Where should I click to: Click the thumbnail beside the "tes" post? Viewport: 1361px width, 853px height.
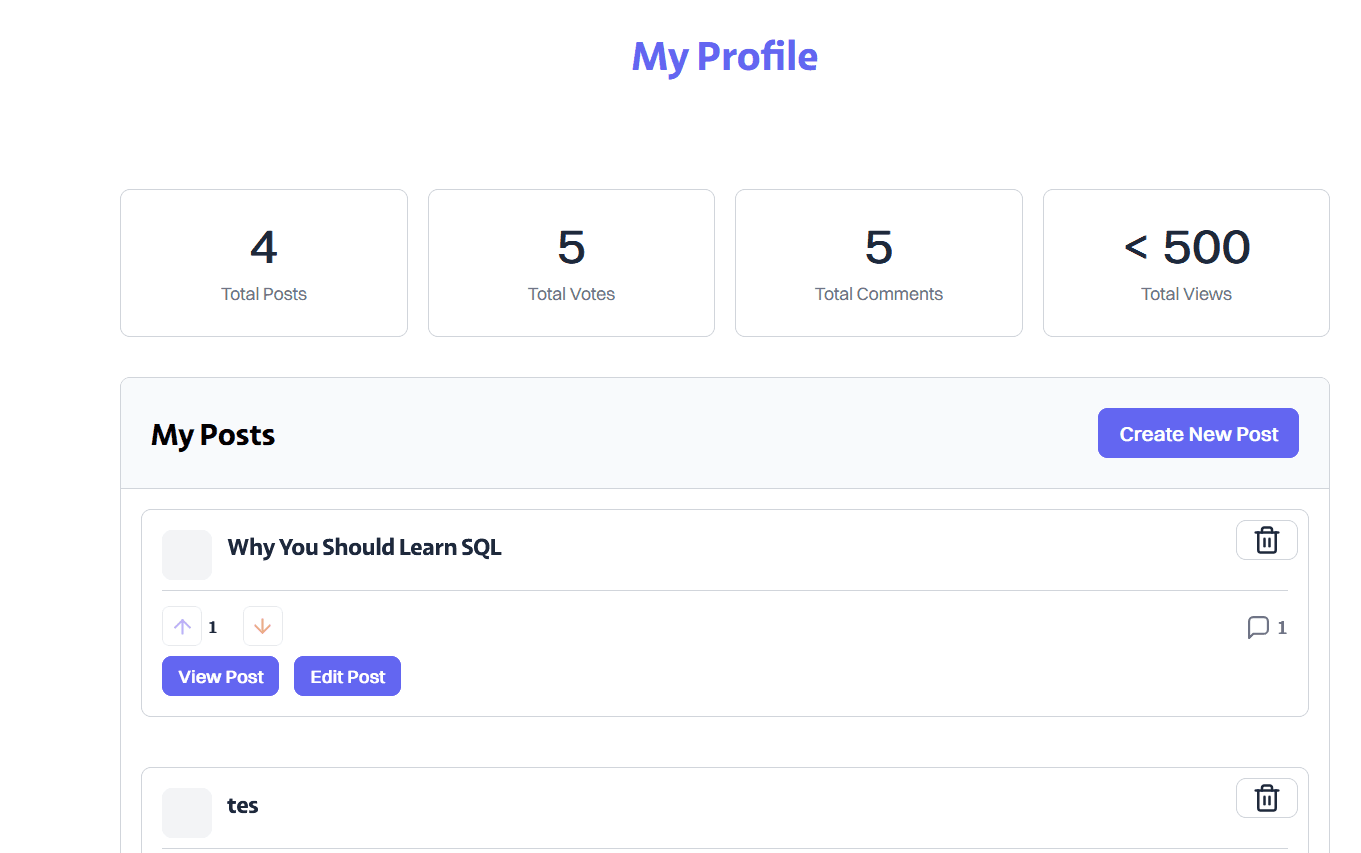coord(187,812)
